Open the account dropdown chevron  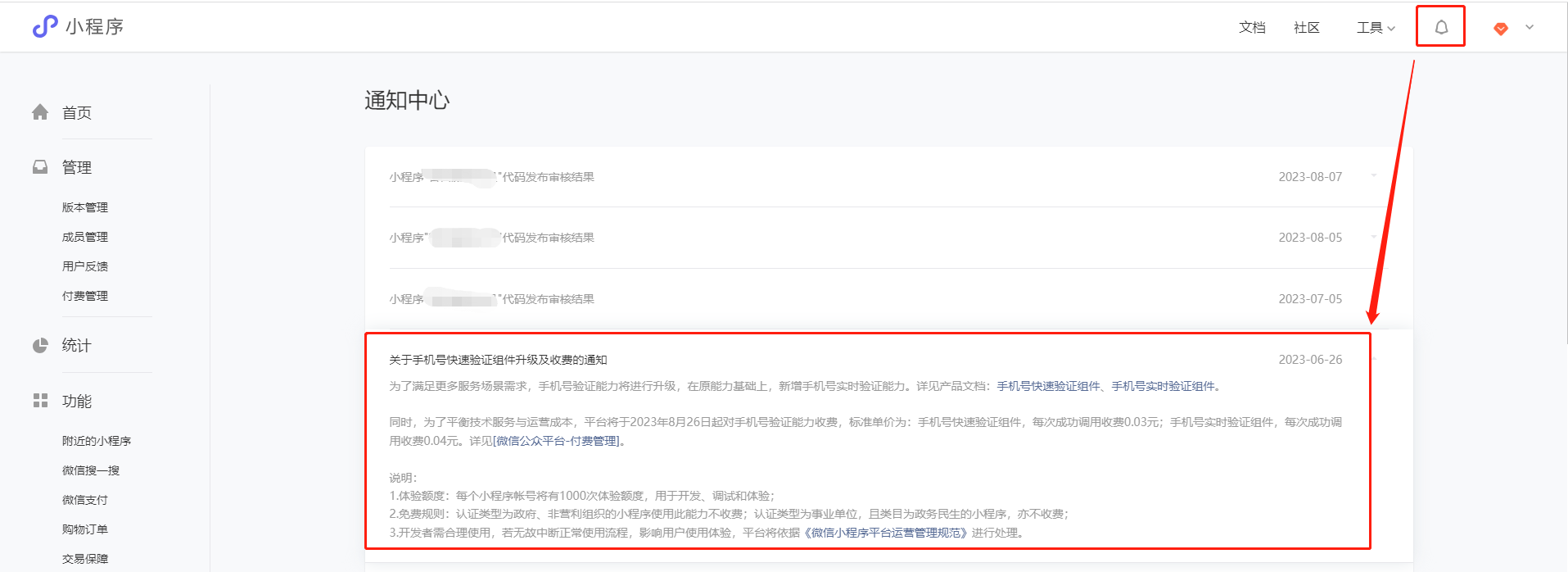[1530, 27]
